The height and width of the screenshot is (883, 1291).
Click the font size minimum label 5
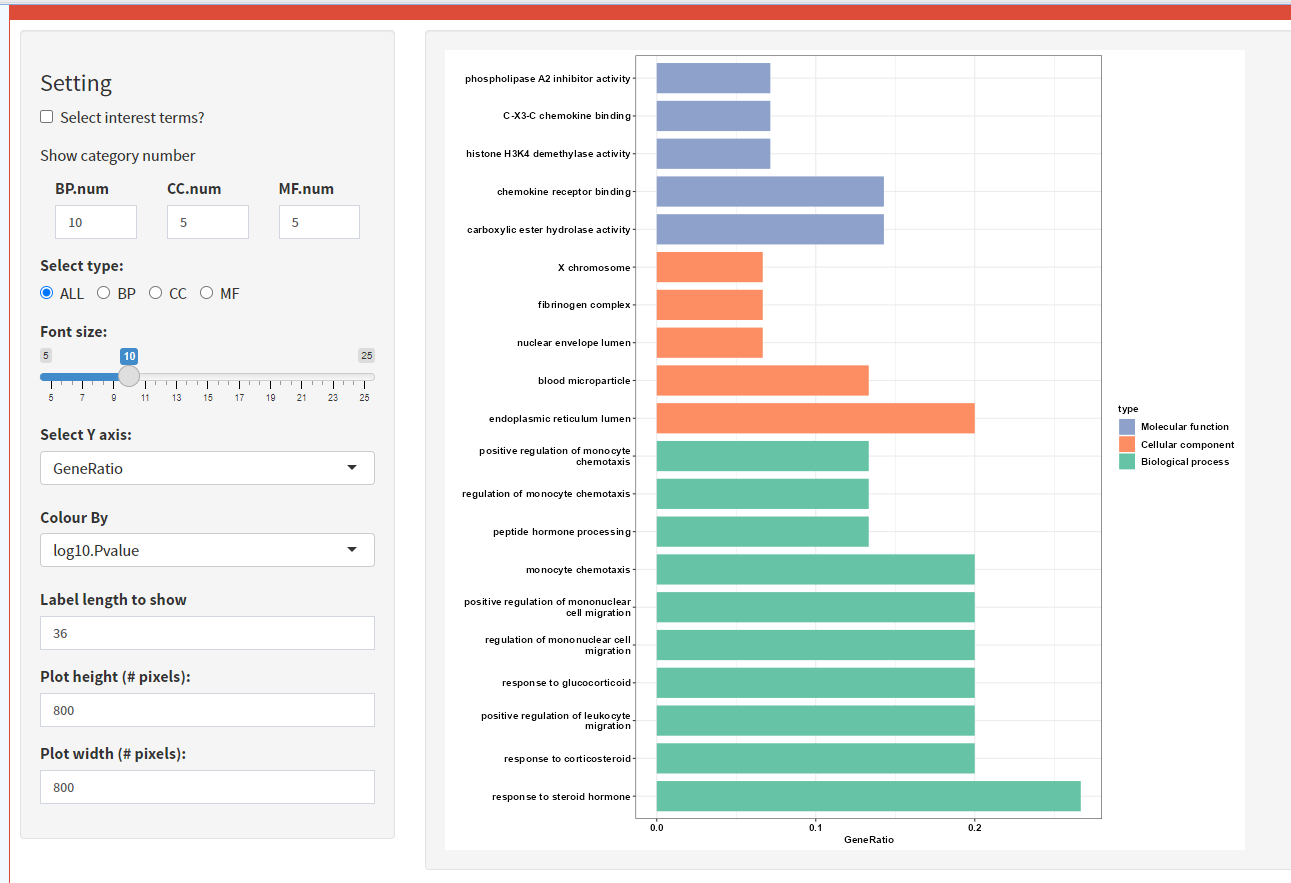point(46,356)
